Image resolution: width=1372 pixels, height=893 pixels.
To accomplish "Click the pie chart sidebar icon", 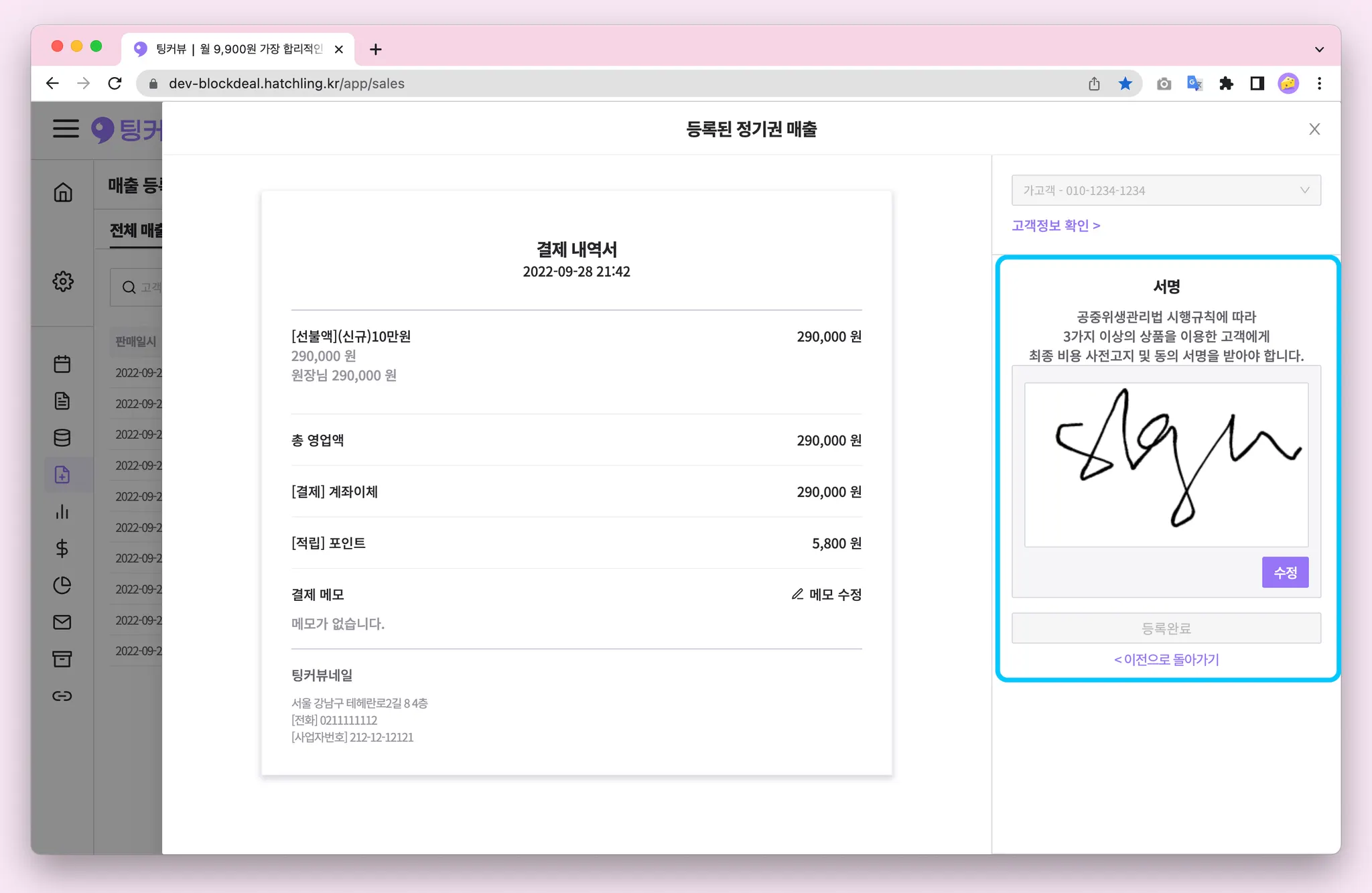I will [62, 586].
